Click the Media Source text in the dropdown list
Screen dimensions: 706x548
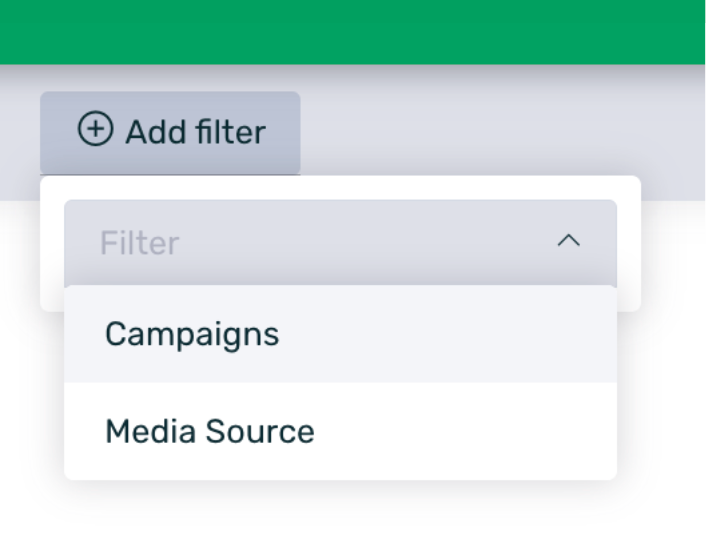[x=210, y=432]
